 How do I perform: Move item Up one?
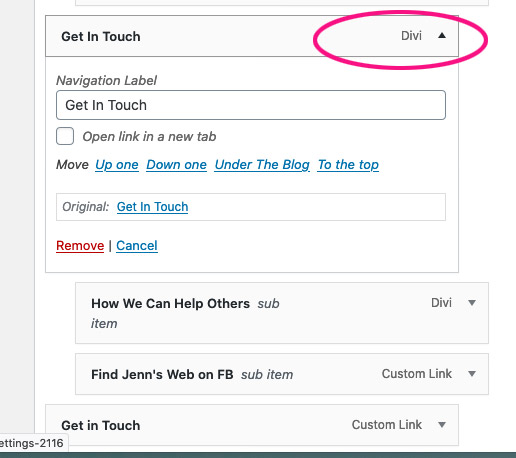[117, 165]
